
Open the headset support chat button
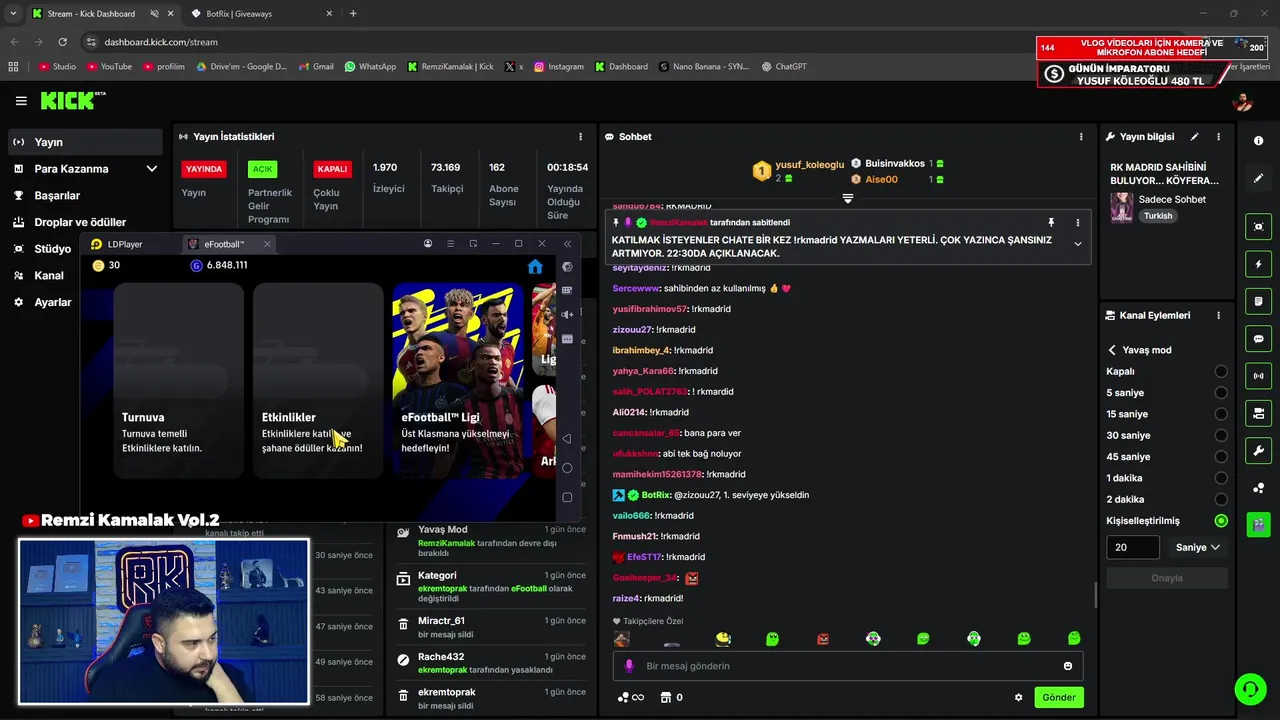pos(1249,689)
